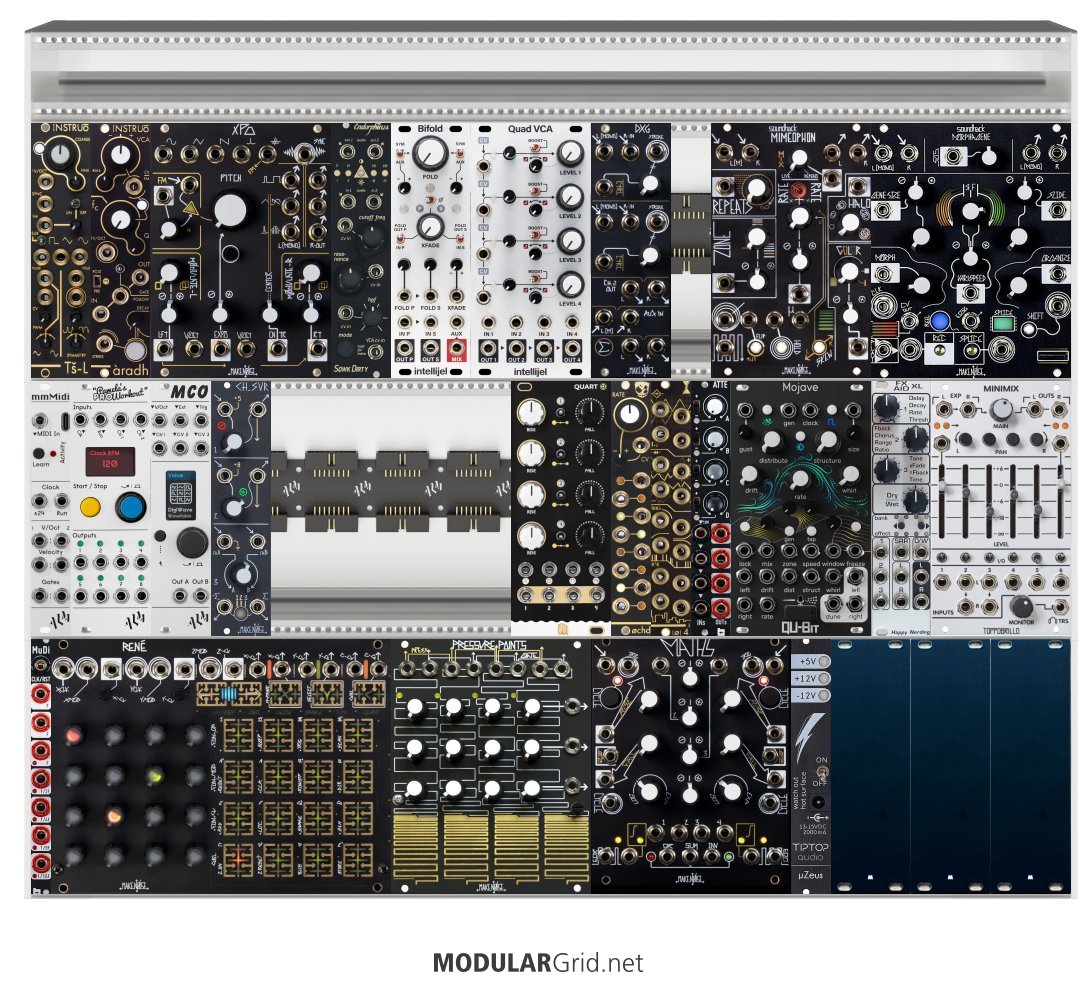Toggle the right SYM/AUX switch on Bifold
Viewport: 1078px width, 984px height.
point(460,155)
